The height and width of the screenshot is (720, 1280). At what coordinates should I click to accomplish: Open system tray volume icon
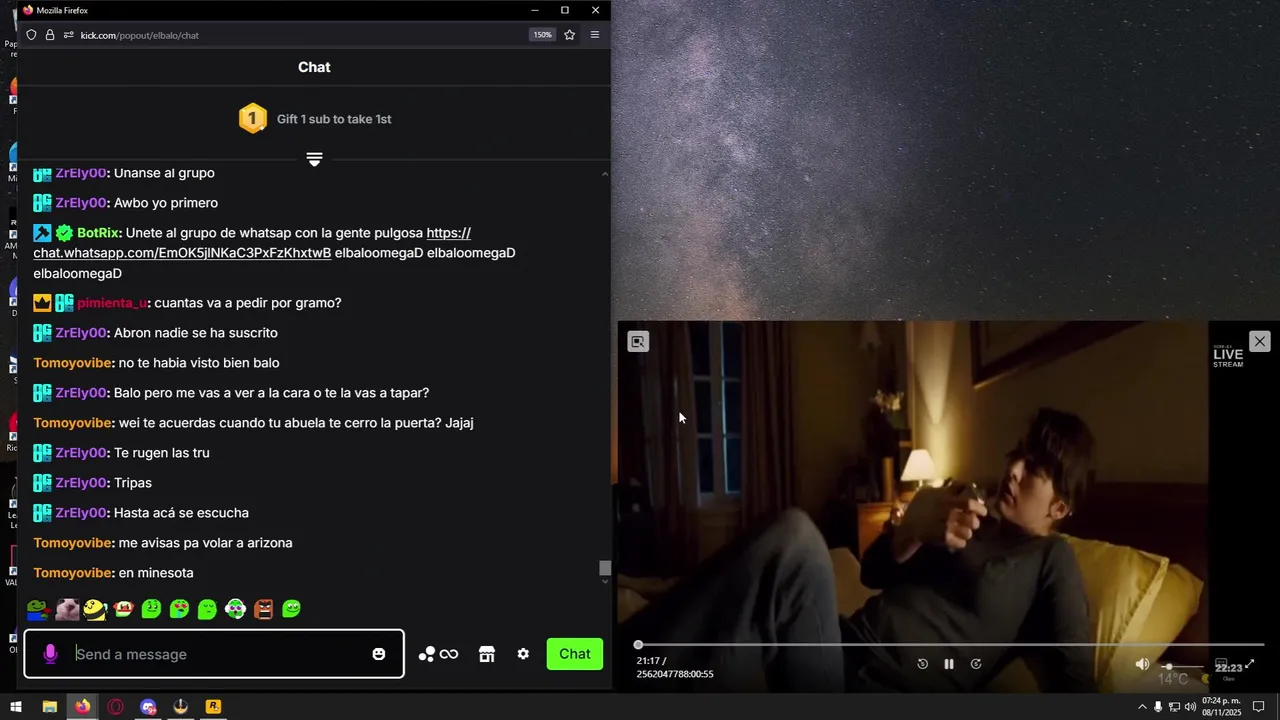1190,707
